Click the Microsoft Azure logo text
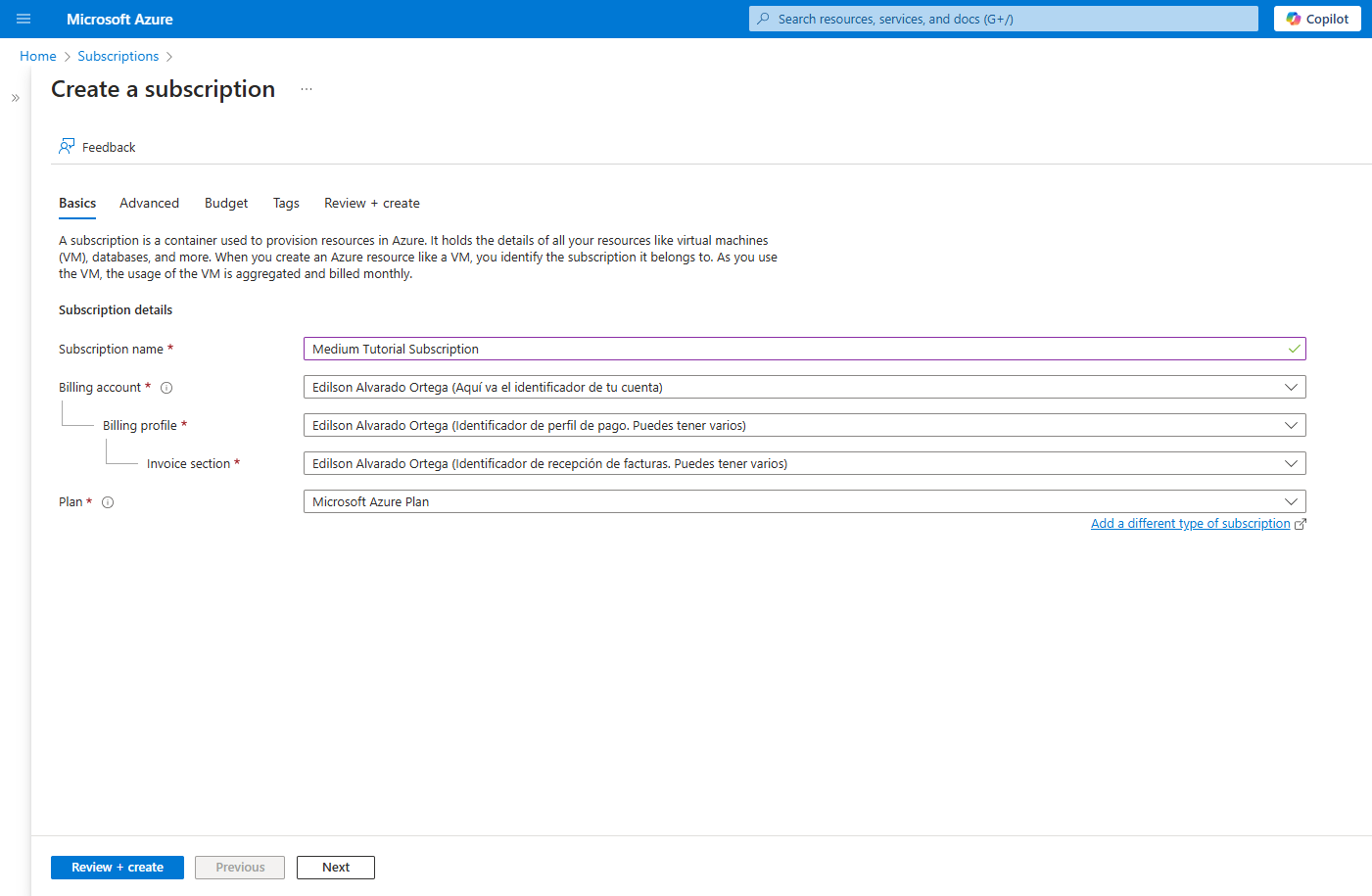 [x=119, y=19]
